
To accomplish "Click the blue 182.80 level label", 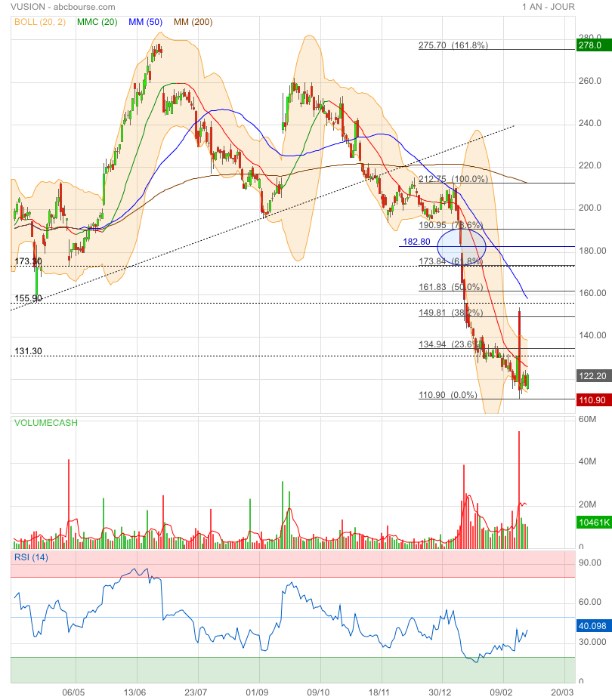I will pos(416,242).
